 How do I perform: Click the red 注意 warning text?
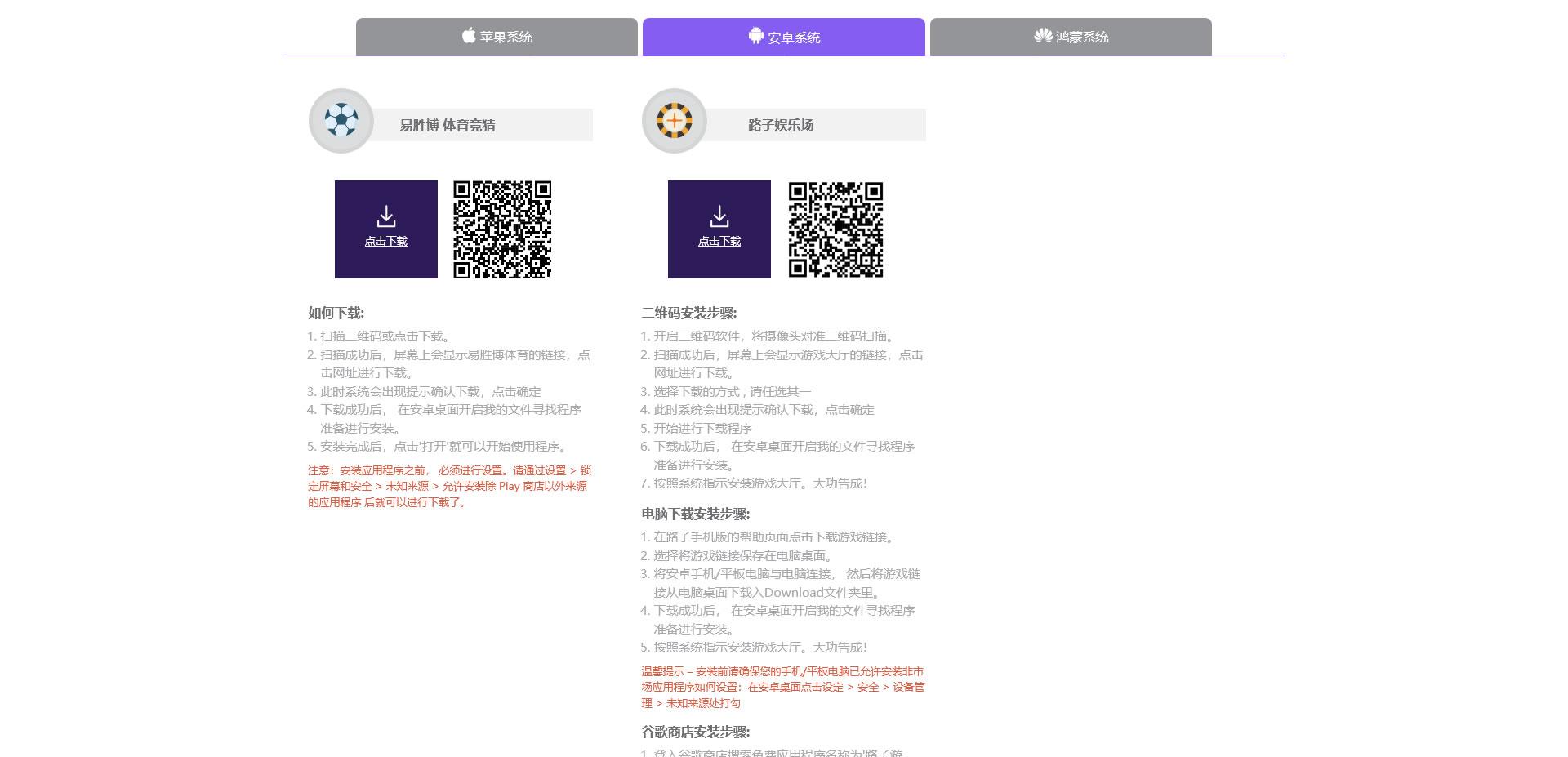(450, 486)
